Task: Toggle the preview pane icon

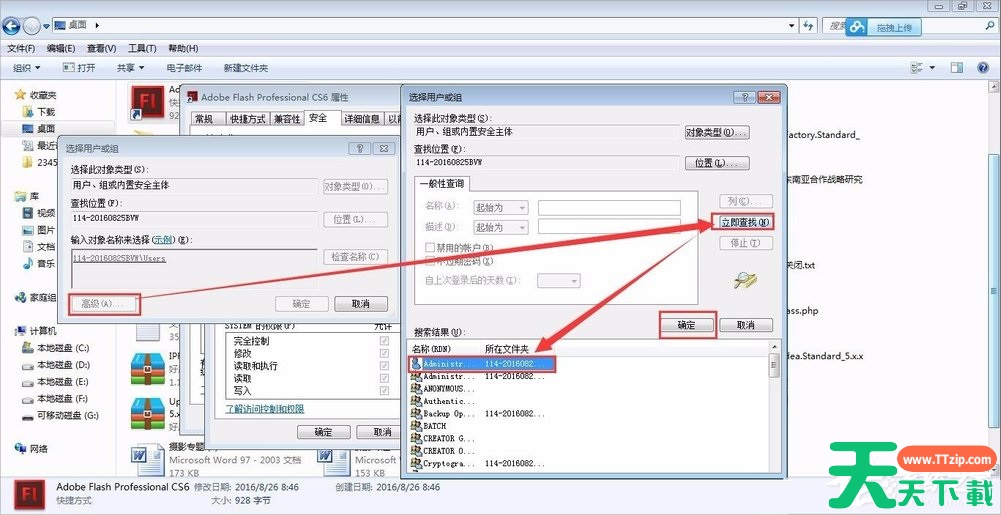Action: click(956, 67)
